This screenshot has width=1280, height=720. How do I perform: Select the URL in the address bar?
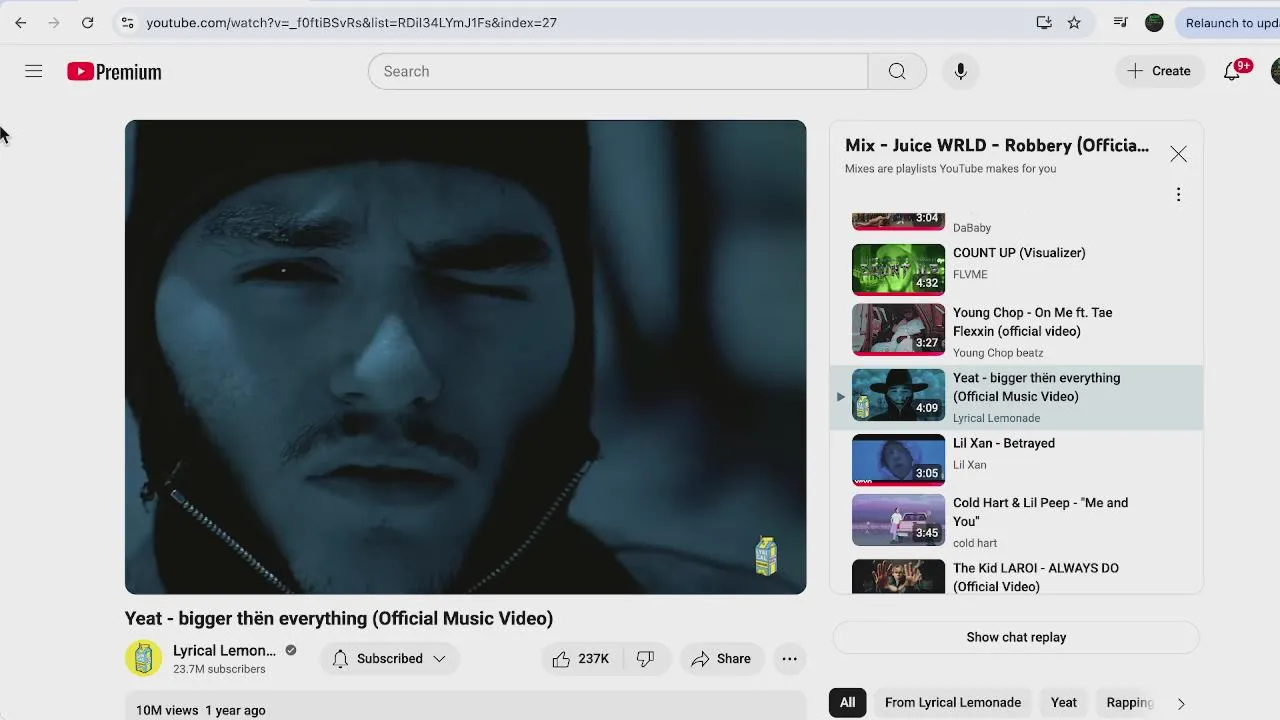(x=351, y=22)
